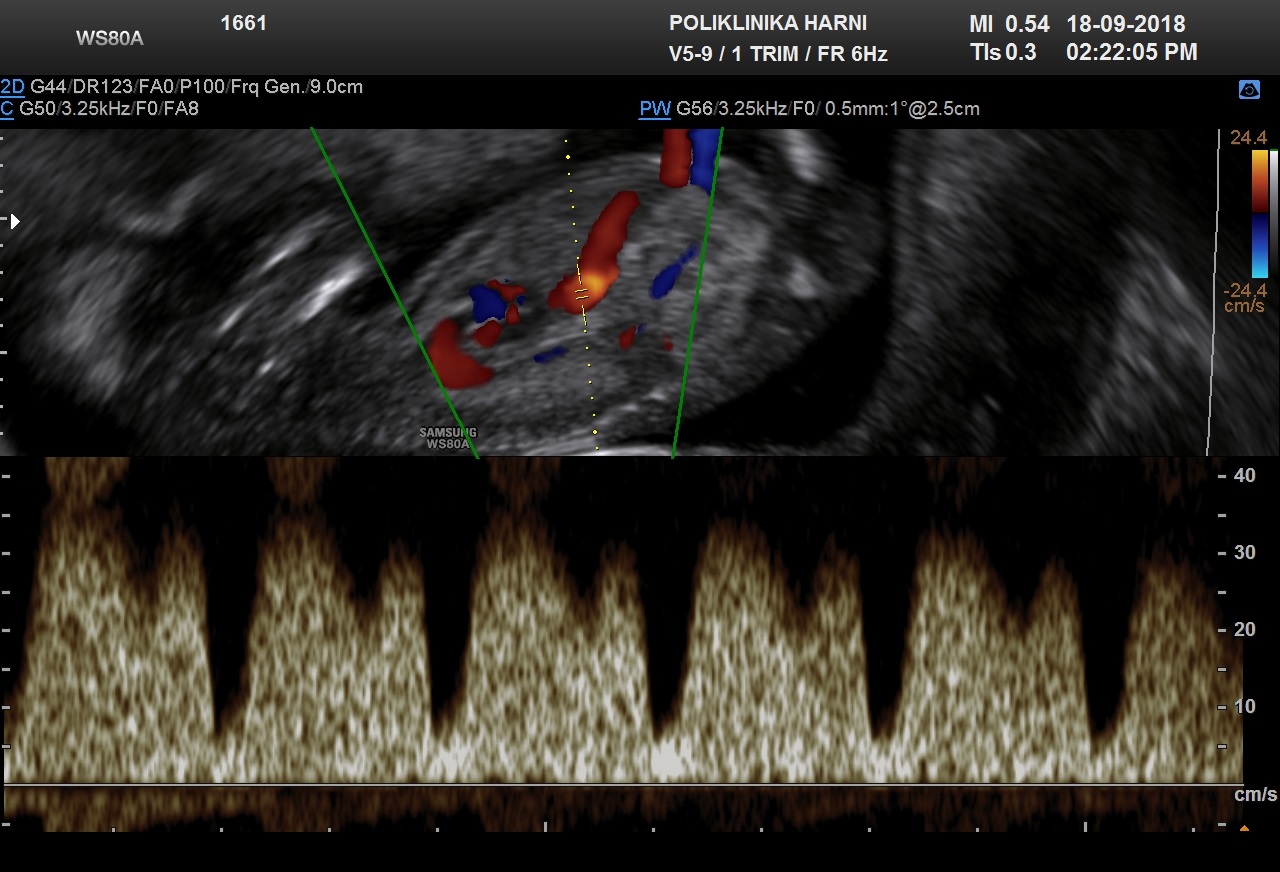Click the blue probe orientation icon
This screenshot has width=1280, height=872.
[x=1249, y=90]
